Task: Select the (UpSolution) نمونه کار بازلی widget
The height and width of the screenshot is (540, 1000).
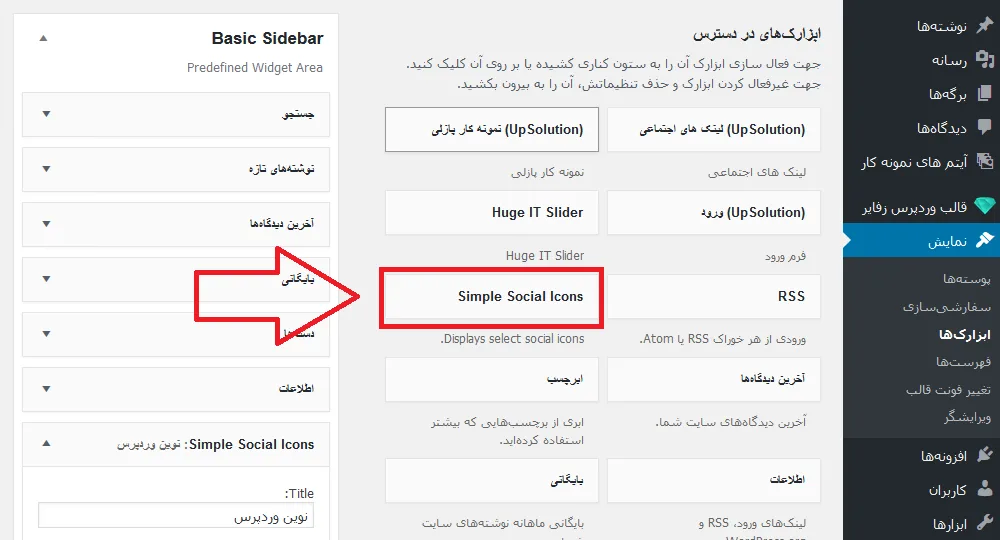Action: point(492,129)
